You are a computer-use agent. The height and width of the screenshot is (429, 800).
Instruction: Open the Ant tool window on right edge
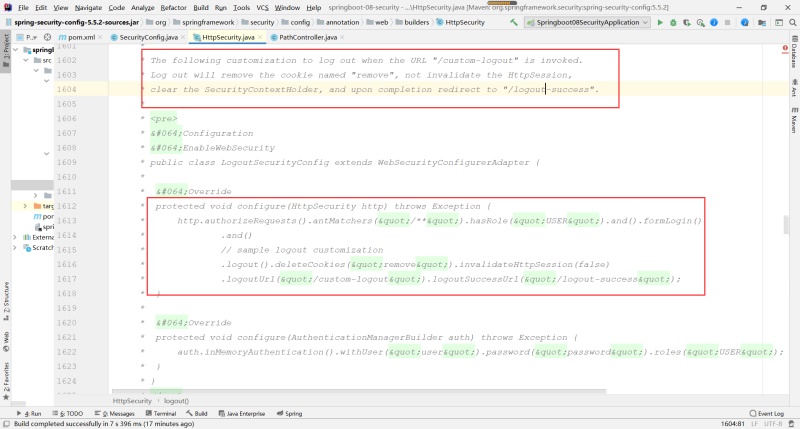tap(795, 88)
